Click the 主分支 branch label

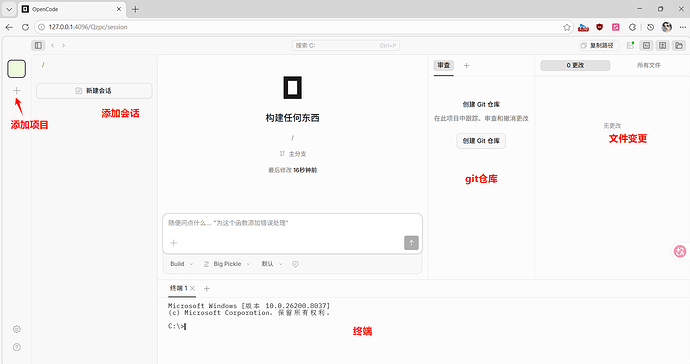coord(297,154)
